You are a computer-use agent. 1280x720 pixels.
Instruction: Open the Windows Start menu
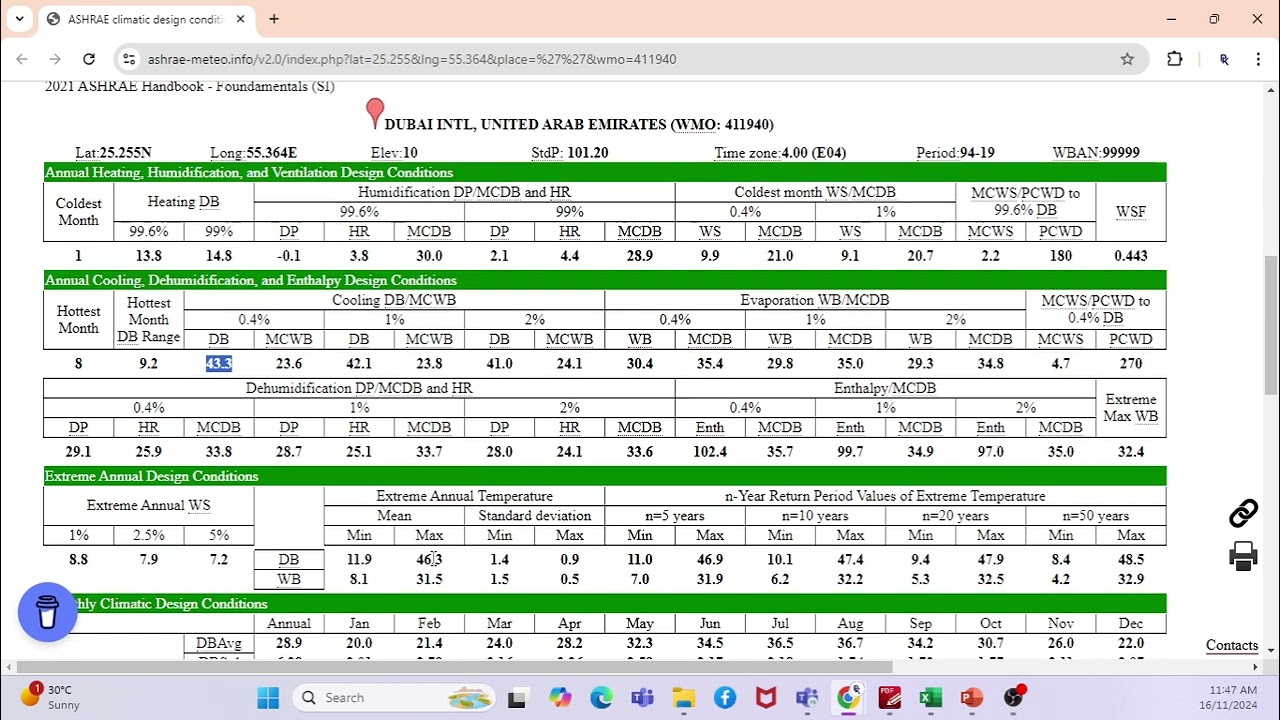[x=268, y=698]
